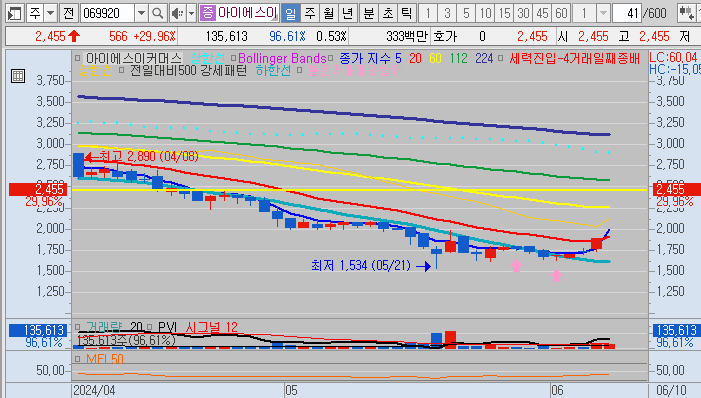Click the purple 증 market badge
This screenshot has height=398, width=701.
coord(207,13)
